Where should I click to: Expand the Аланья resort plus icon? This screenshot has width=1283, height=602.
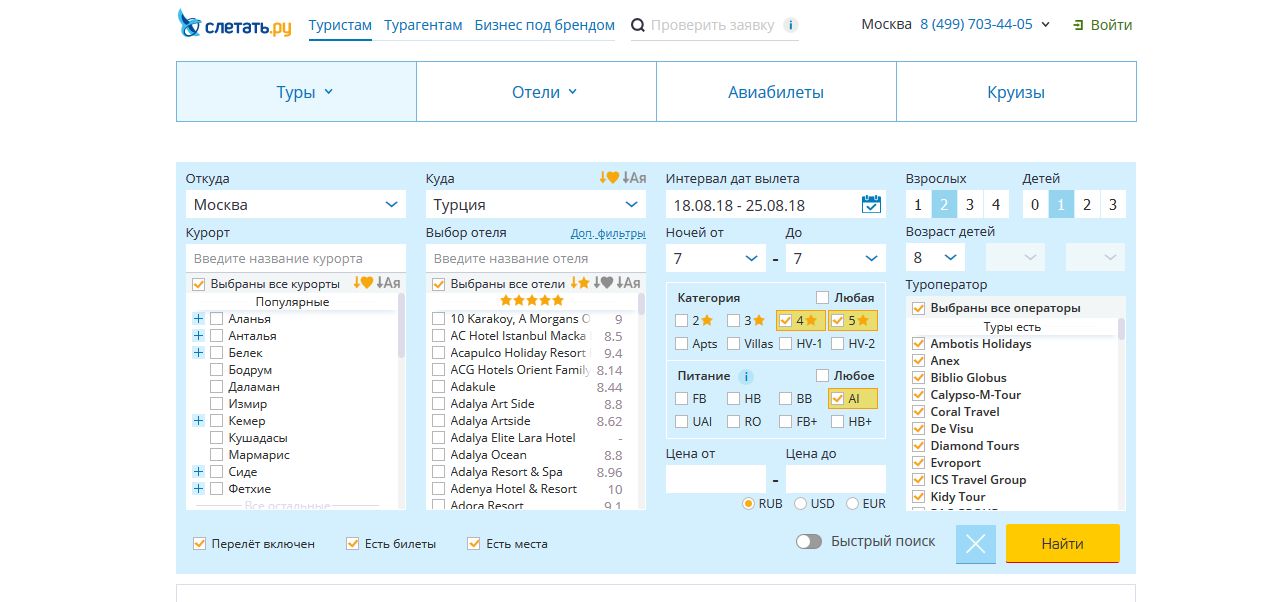pos(198,319)
